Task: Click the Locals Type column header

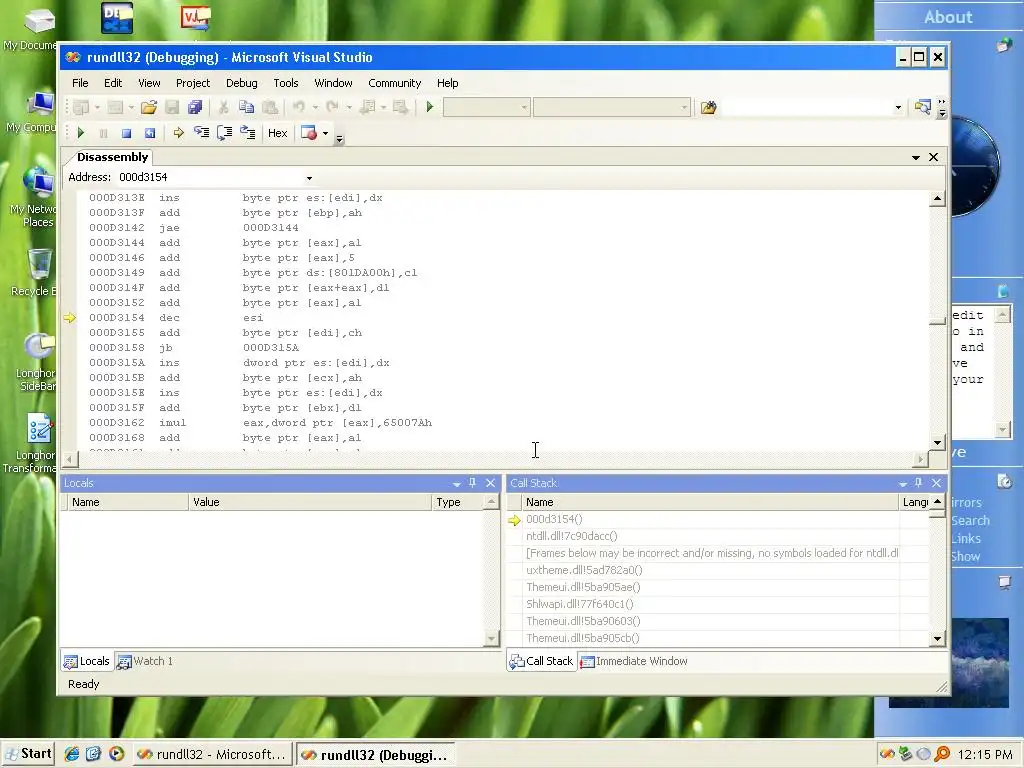Action: pos(458,502)
